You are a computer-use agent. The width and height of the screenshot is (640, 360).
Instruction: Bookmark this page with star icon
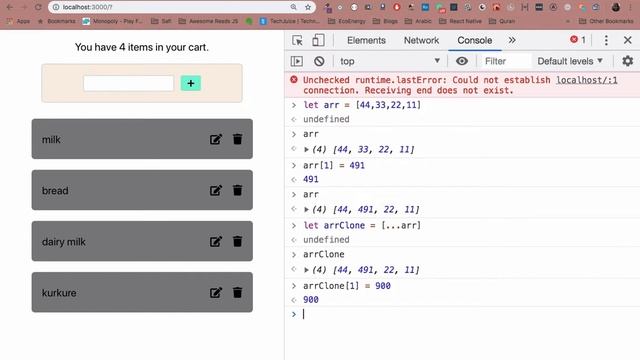click(x=308, y=7)
